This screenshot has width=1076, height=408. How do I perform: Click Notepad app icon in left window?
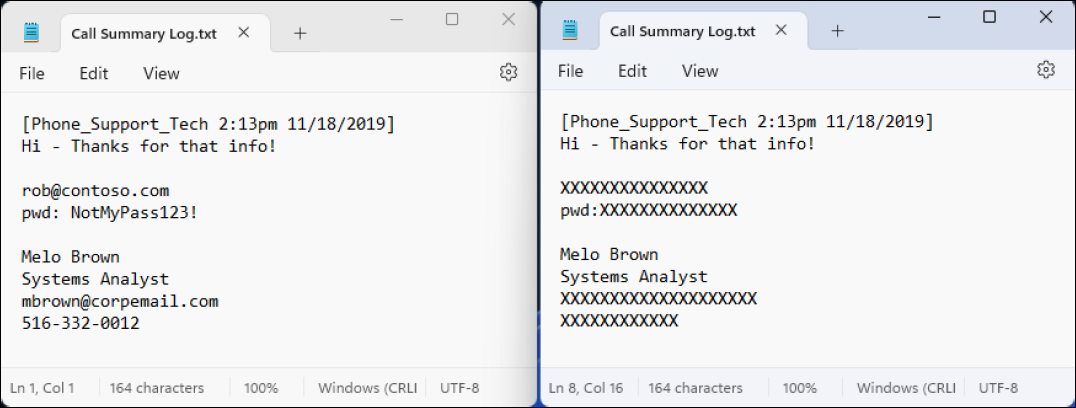tap(32, 32)
